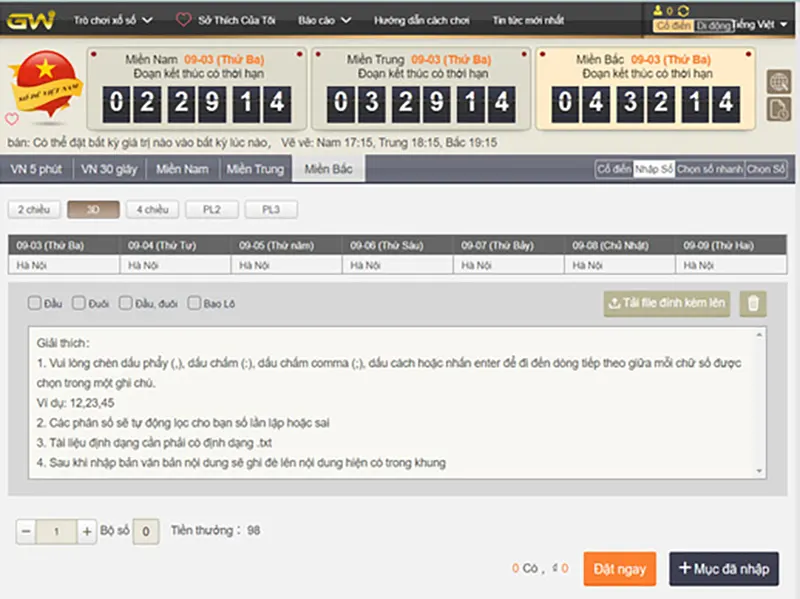Open the globe search results icon
The width and height of the screenshot is (800, 599).
(x=778, y=82)
